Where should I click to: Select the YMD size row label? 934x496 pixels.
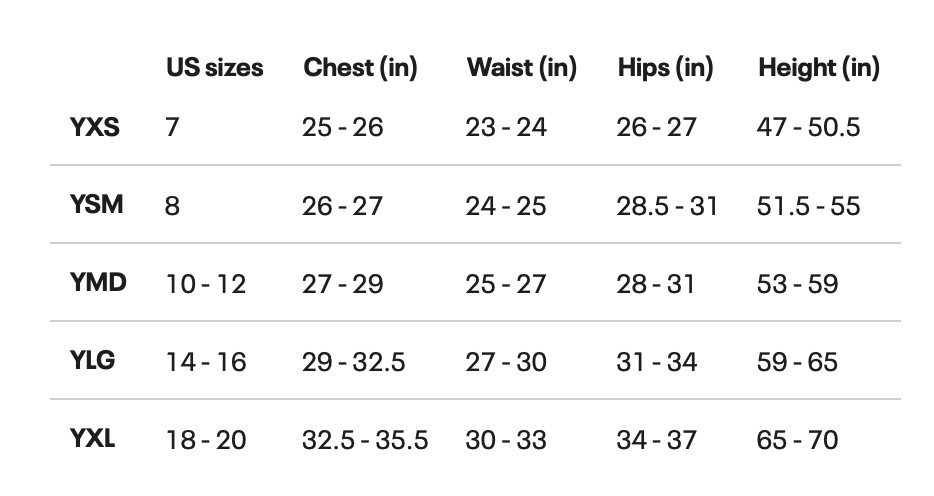click(98, 282)
